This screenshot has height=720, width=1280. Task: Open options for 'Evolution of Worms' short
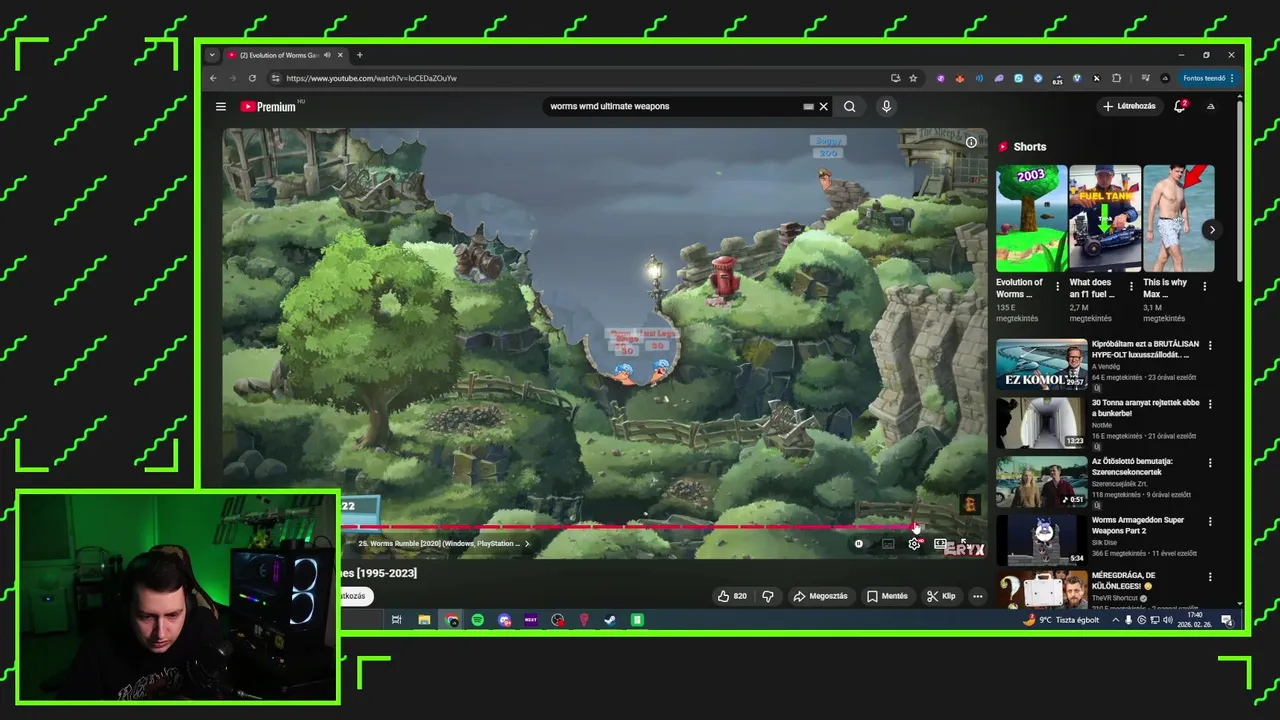1058,286
